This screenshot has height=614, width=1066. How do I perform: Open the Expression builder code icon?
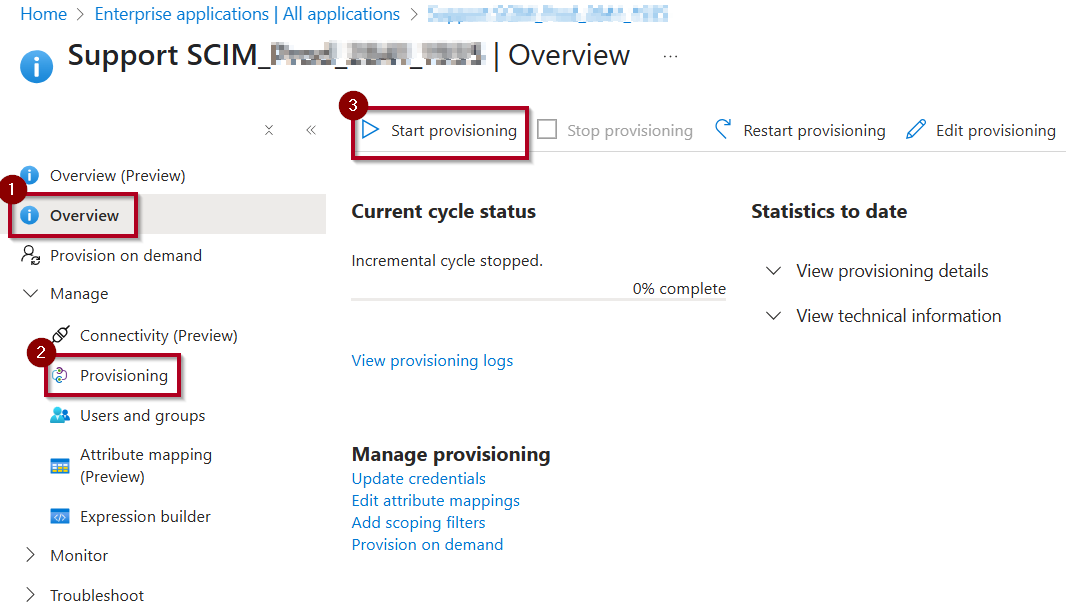point(60,516)
